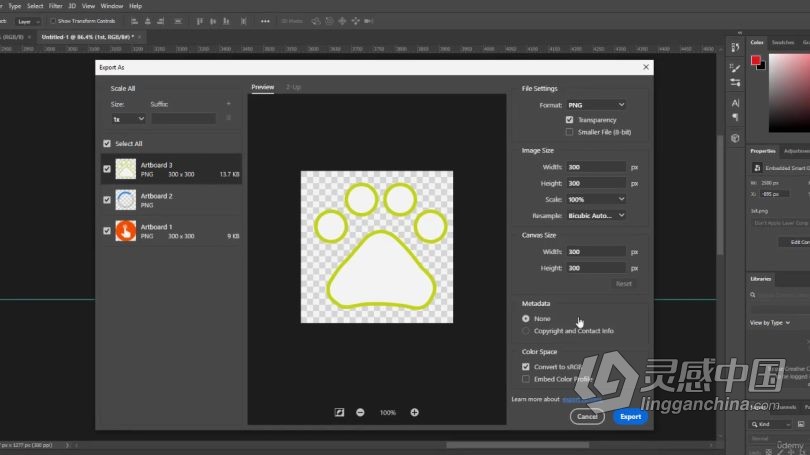Open the Scale 100% dropdown

click(x=596, y=199)
